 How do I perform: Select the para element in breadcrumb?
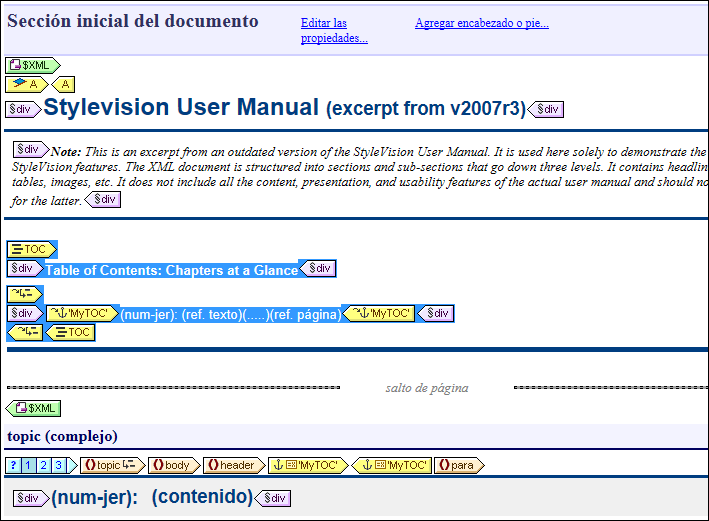[x=458, y=465]
